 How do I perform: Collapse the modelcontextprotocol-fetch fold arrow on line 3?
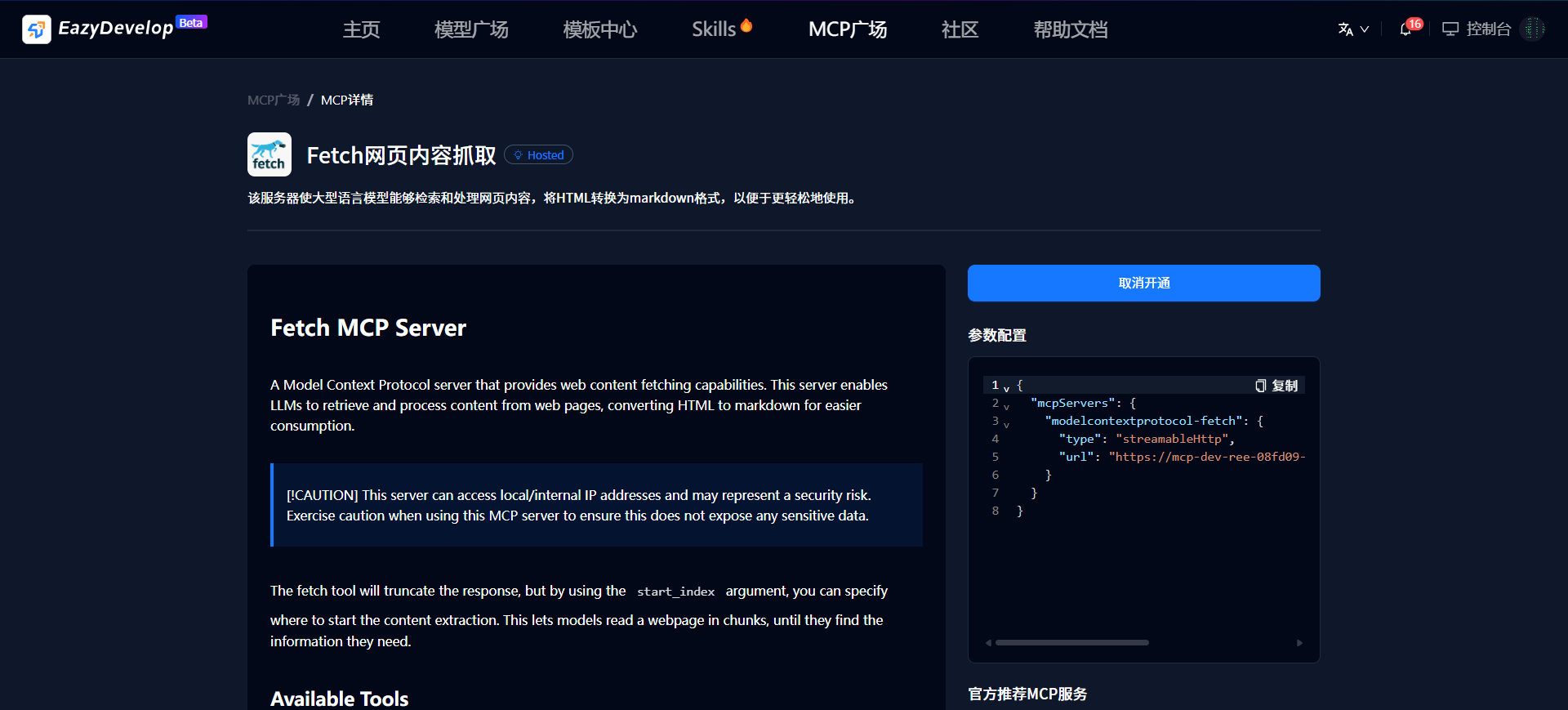(1006, 424)
